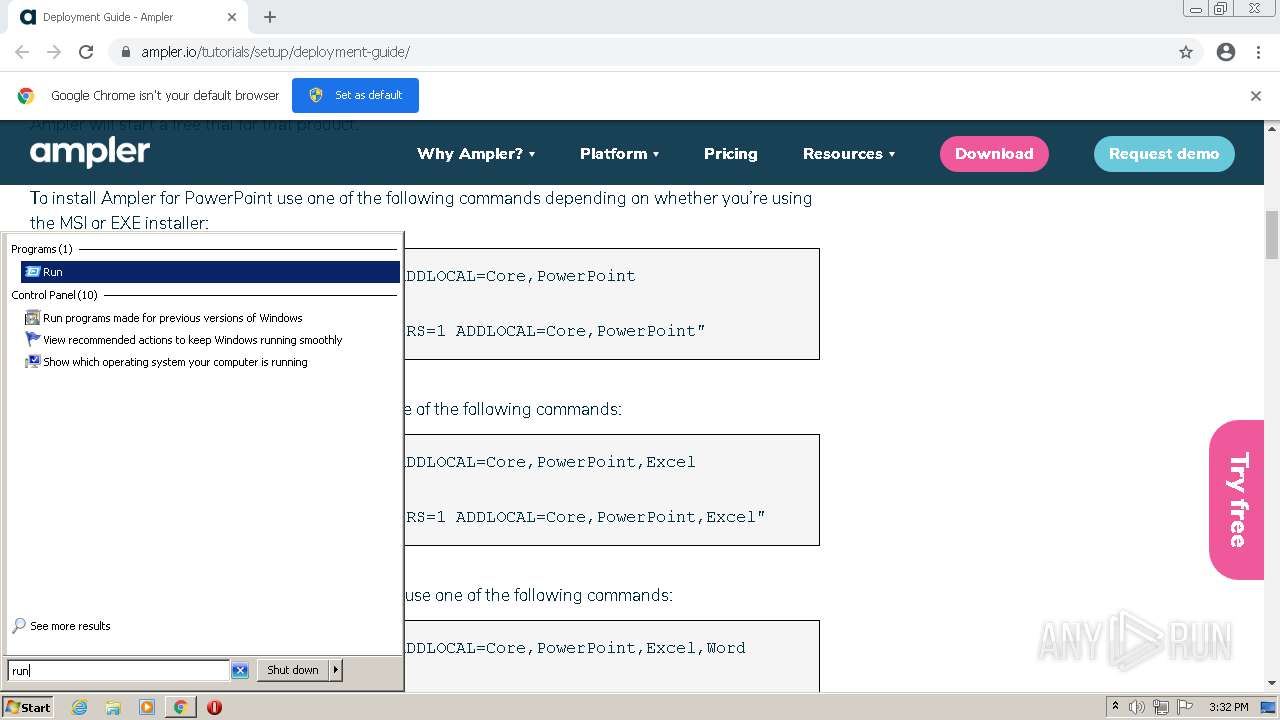Expand the Platform menu

point(620,154)
